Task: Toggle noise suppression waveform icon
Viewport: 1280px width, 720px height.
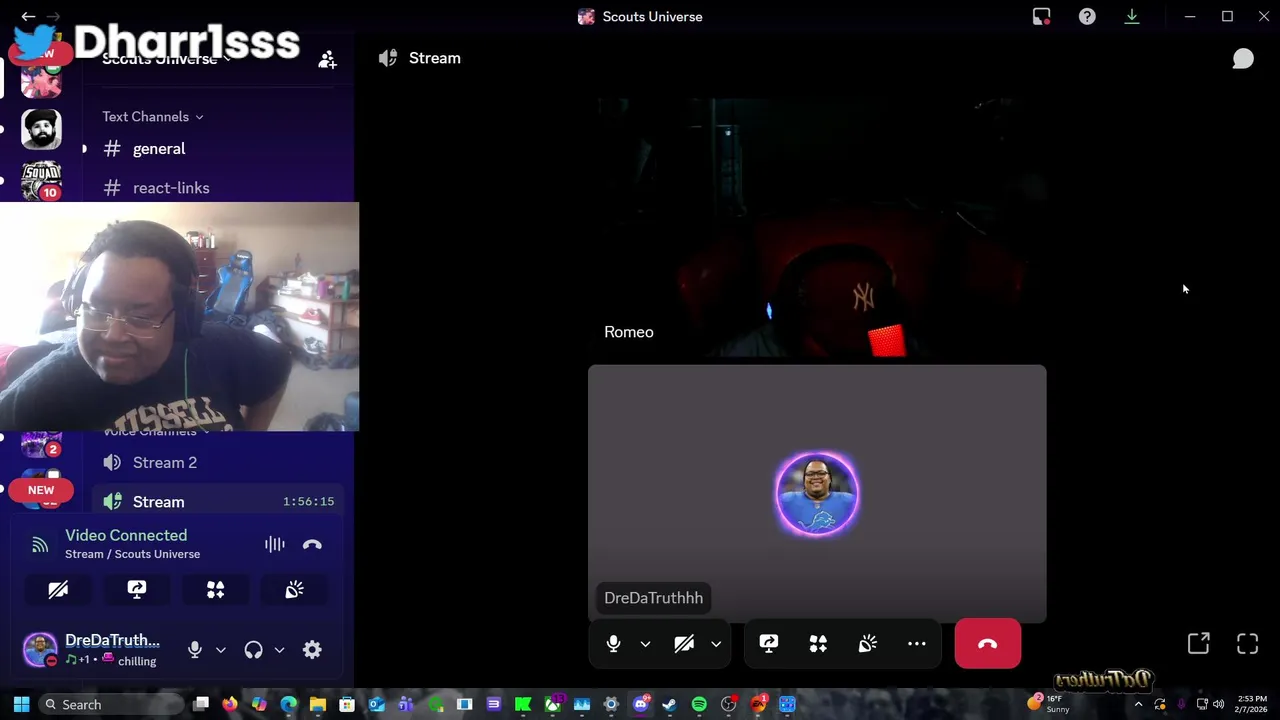Action: coord(274,544)
